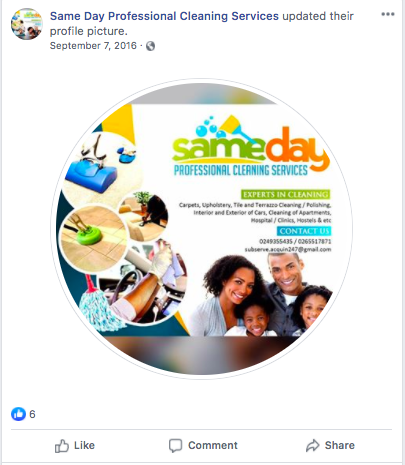Click the blue thumbs-up reaction icon
The width and height of the screenshot is (405, 465).
point(18,414)
